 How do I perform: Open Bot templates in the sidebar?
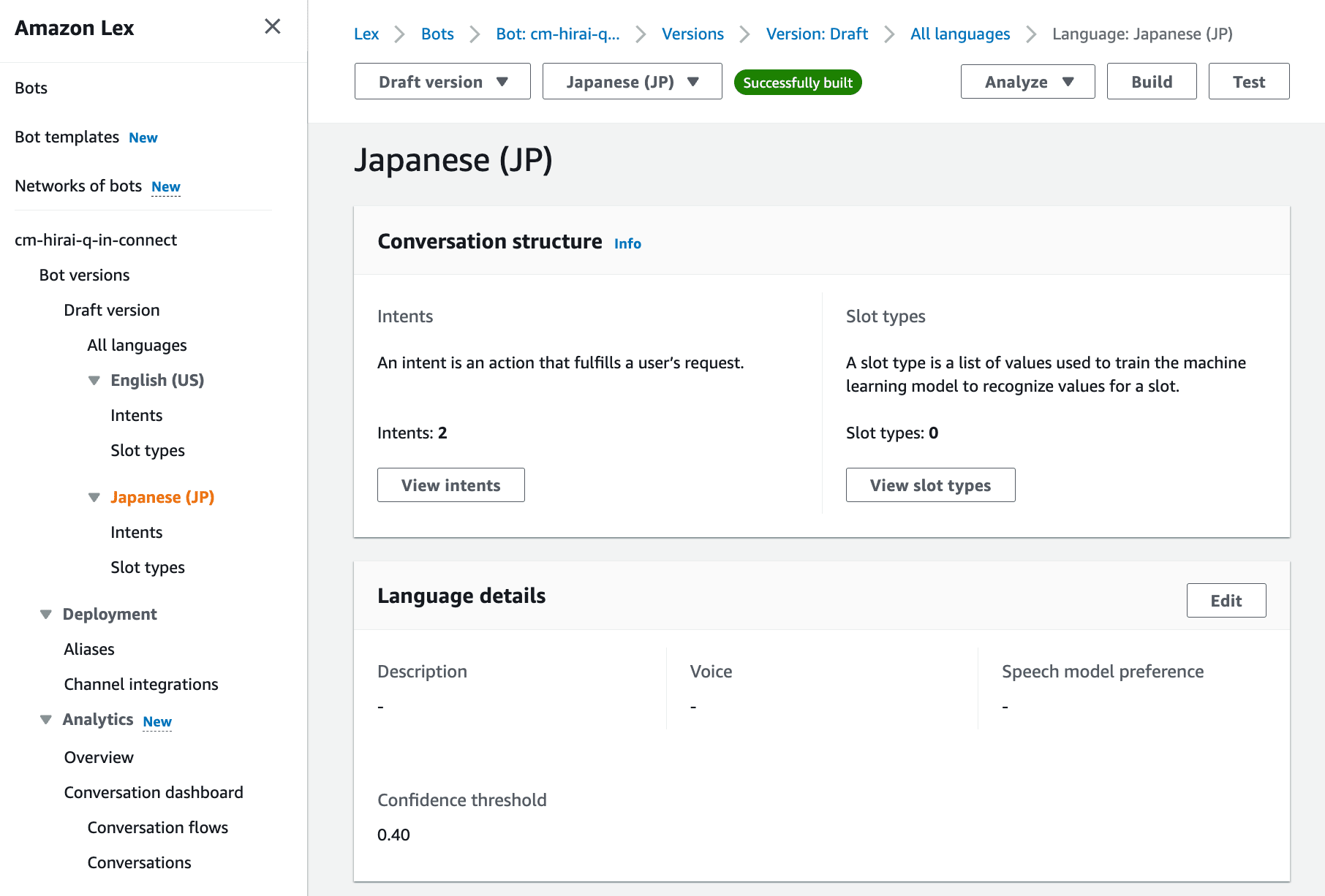pyautogui.click(x=67, y=137)
